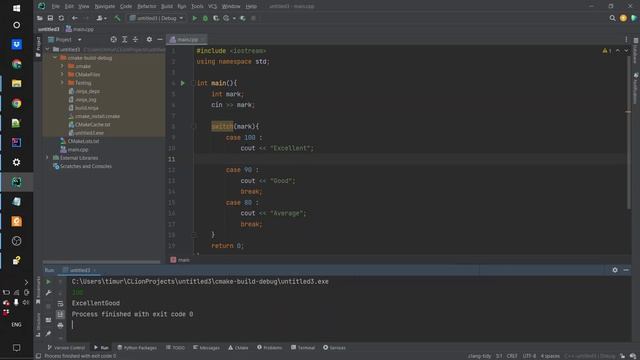Open the untitled3 | Debug configuration dropdown
Screen dimensions: 640x360
coord(156,18)
